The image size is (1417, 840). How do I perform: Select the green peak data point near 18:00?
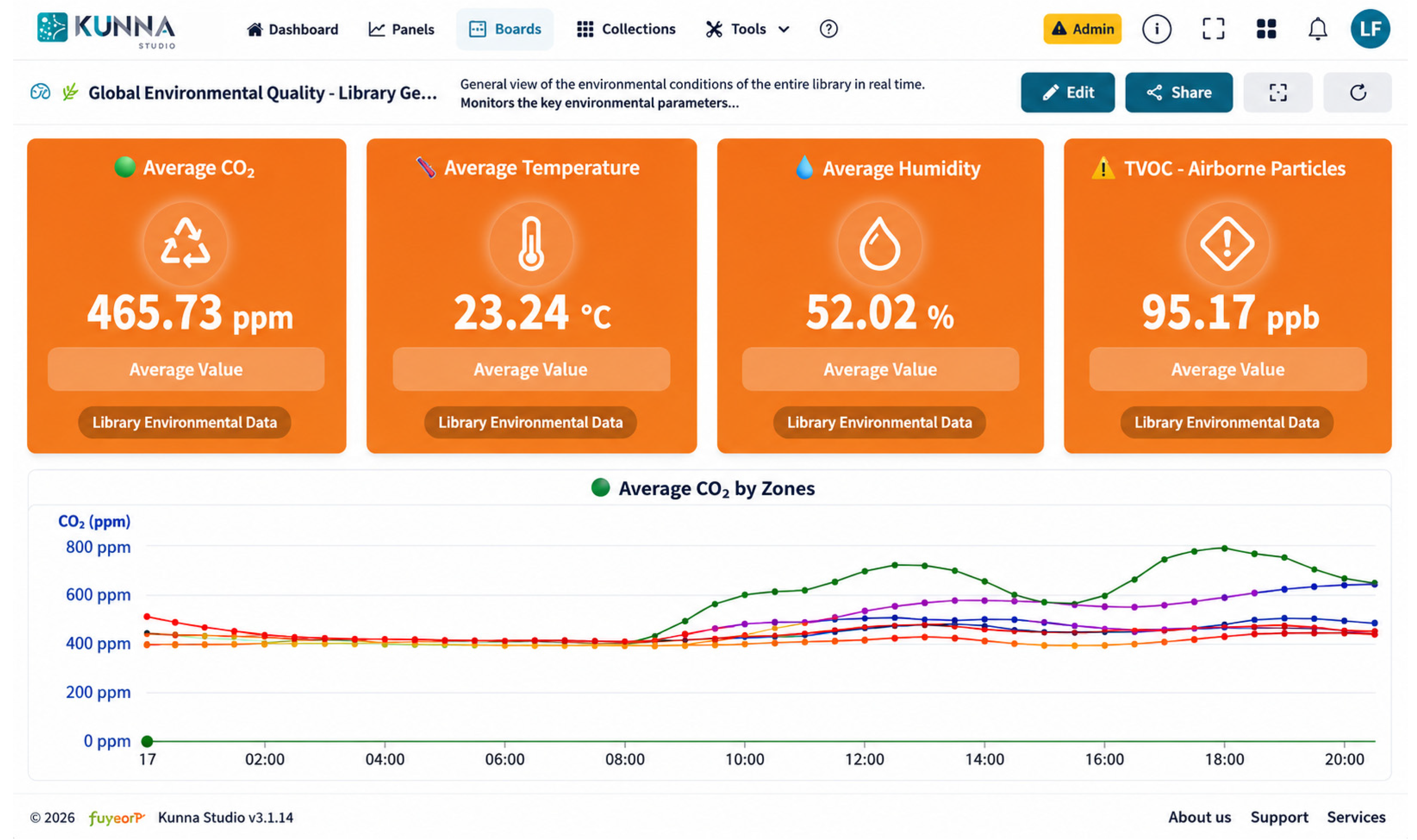[x=1224, y=548]
